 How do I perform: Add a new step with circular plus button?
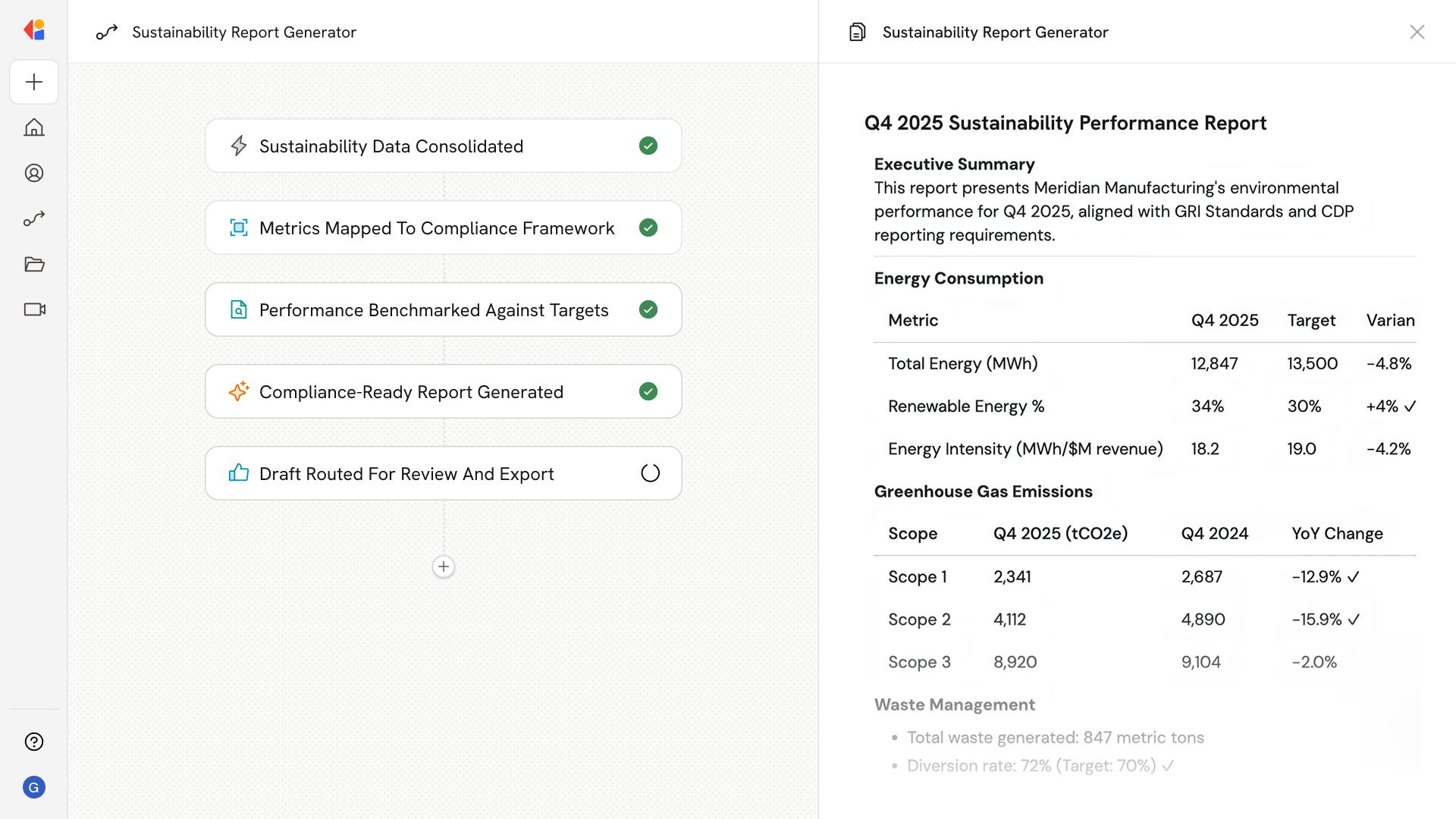coord(444,566)
